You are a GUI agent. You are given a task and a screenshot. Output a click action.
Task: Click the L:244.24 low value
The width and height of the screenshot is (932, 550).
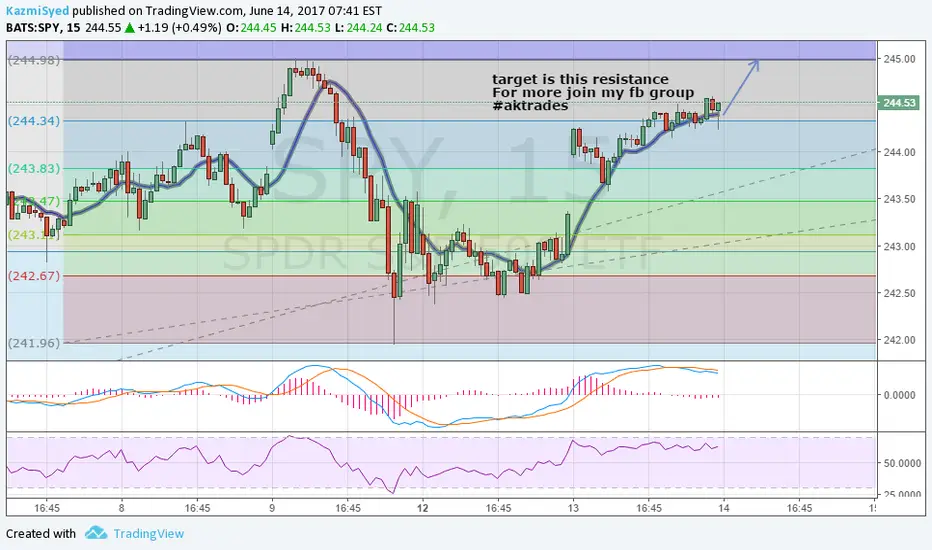[358, 27]
